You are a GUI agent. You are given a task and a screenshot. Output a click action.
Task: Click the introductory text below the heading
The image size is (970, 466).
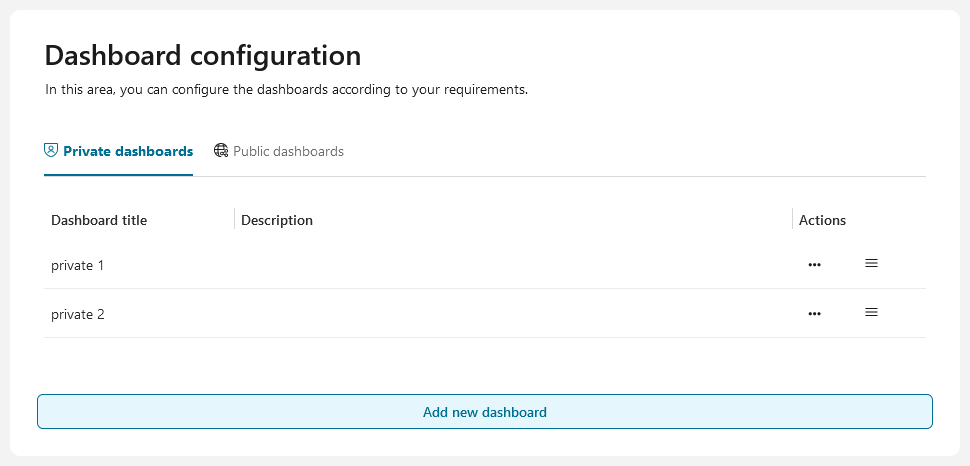(286, 90)
